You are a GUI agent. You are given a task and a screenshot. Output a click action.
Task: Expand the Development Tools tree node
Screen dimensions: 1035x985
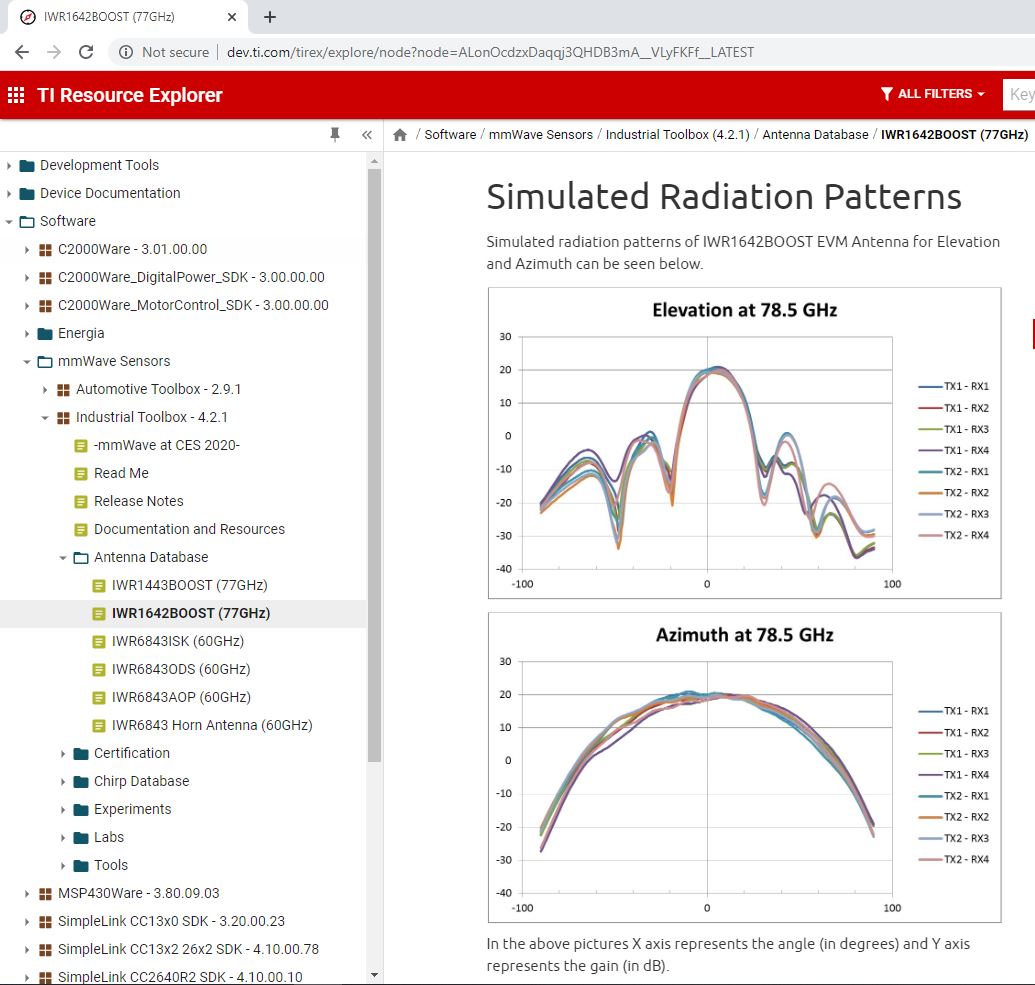9,165
